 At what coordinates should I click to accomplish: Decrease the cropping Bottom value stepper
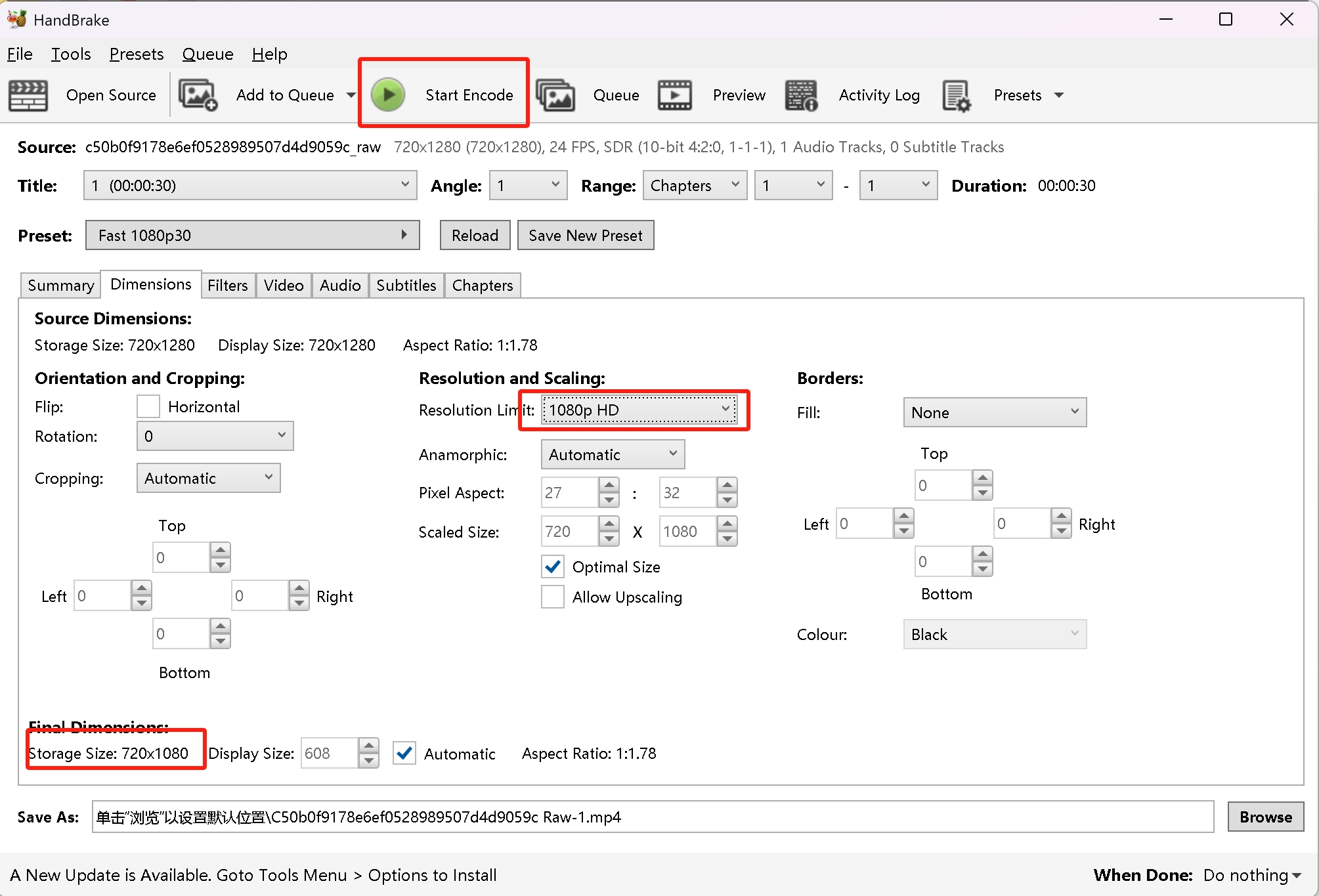pyautogui.click(x=221, y=641)
